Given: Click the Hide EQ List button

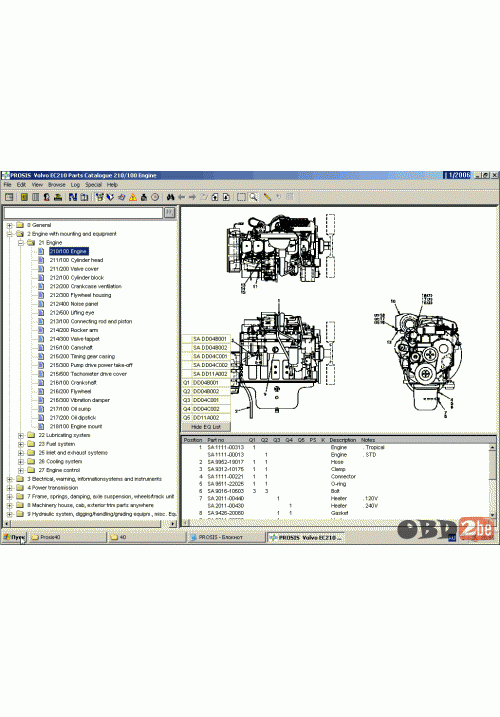Looking at the screenshot, I should pos(206,427).
